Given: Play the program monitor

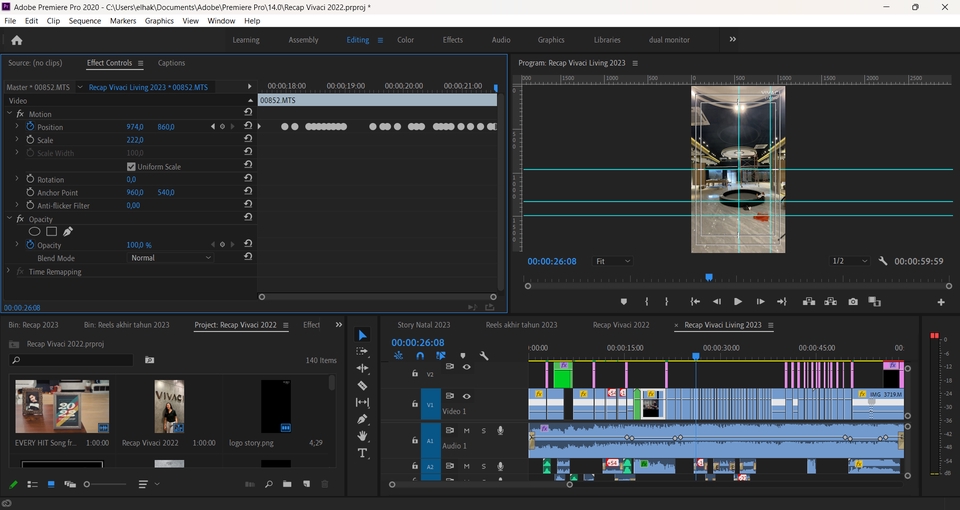Looking at the screenshot, I should point(738,301).
